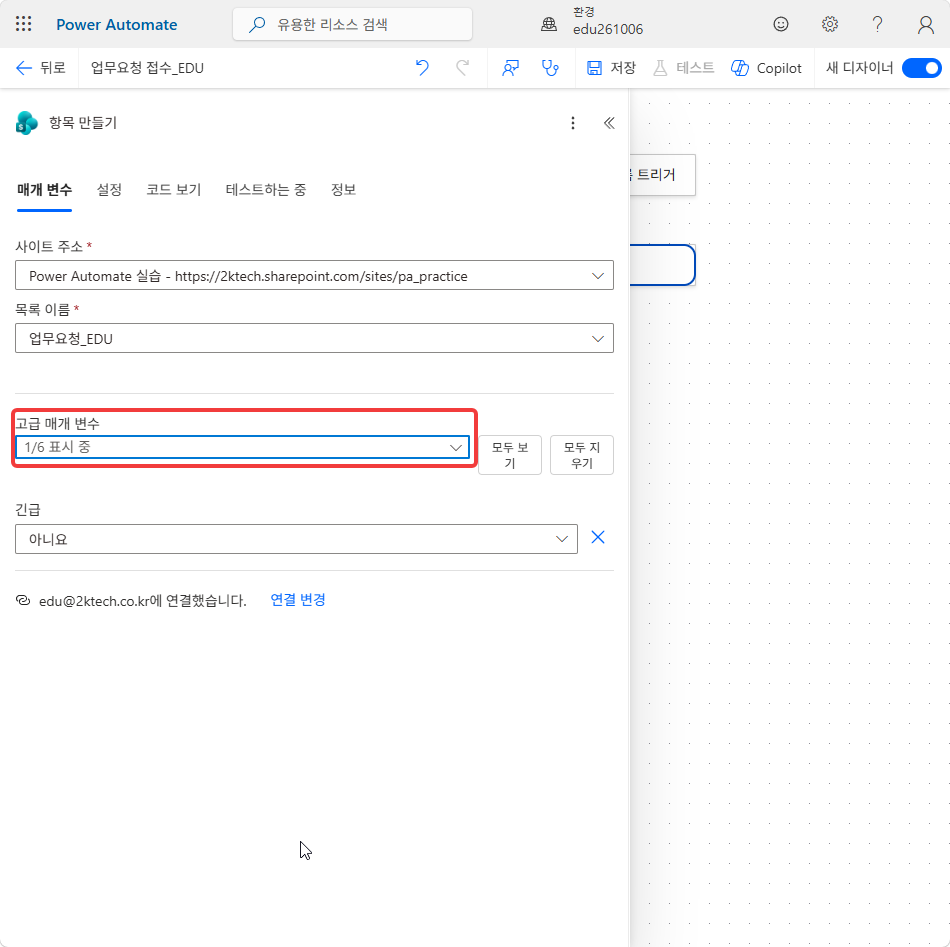Image resolution: width=950 pixels, height=947 pixels.
Task: Open the app launcher waffle icon
Action: pos(24,24)
